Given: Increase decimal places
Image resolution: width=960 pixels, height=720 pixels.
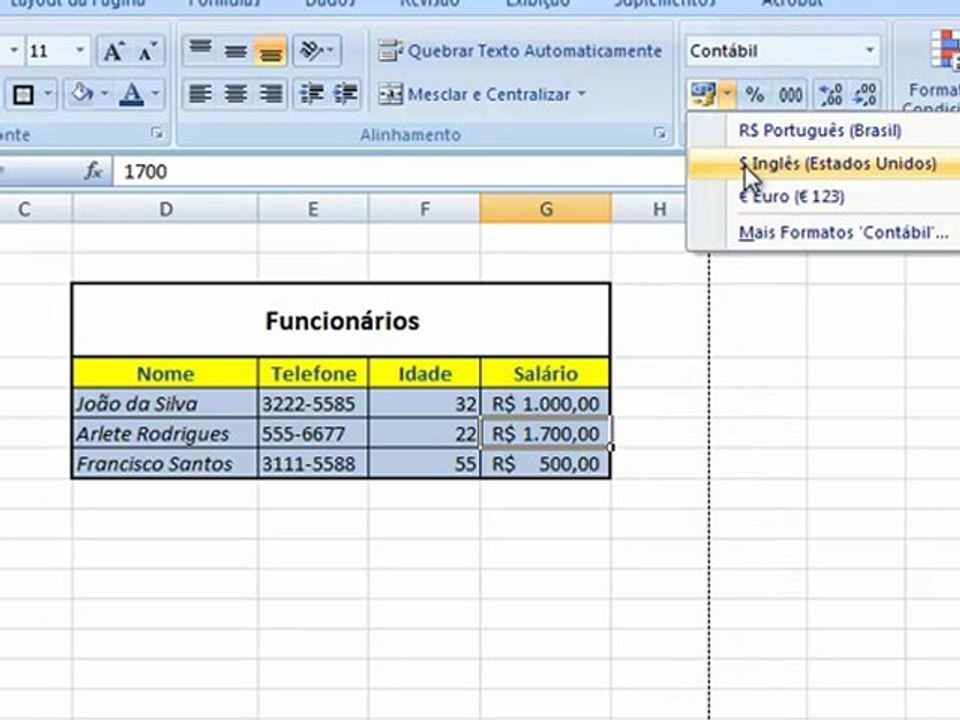Looking at the screenshot, I should coord(831,94).
